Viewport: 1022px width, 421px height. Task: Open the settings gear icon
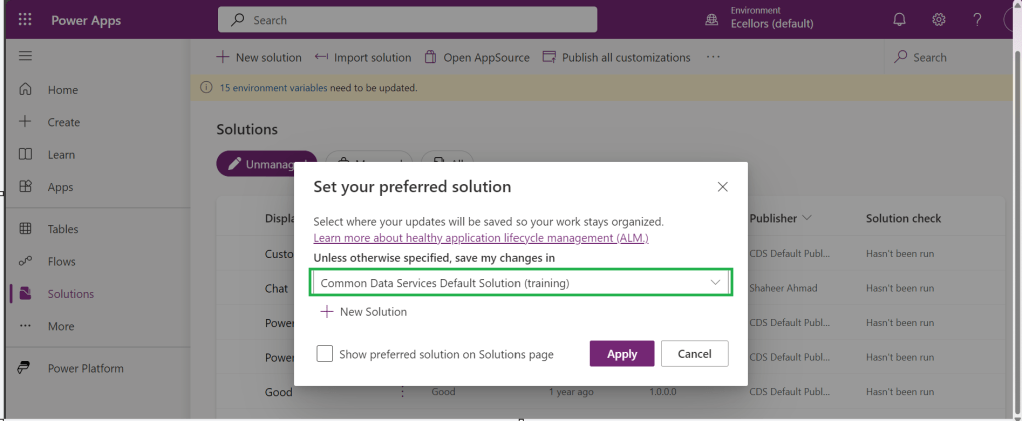click(939, 19)
